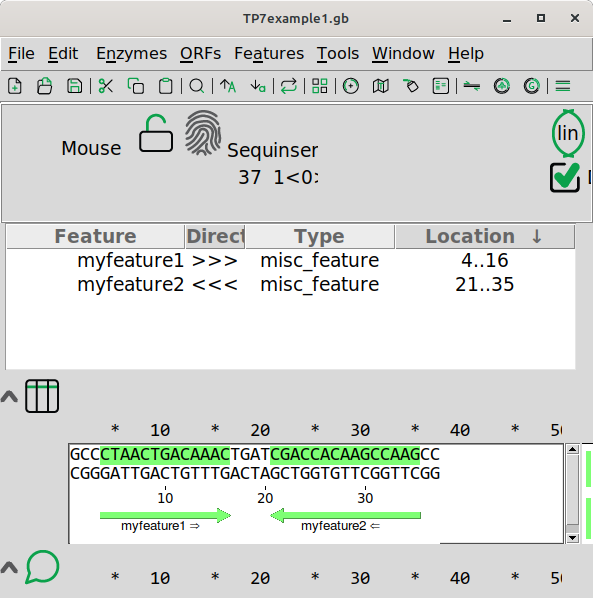Toggle the padlock lock icon
This screenshot has width=593, height=598.
pyautogui.click(x=156, y=133)
